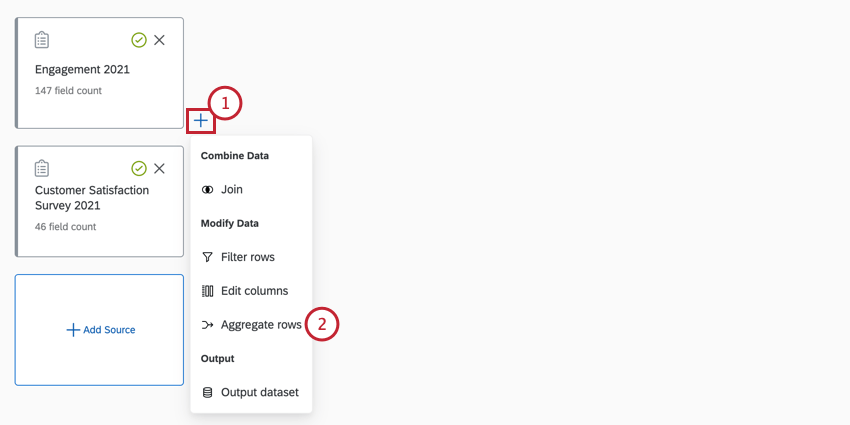
Task: Remove the Engagement 2021 source with X
Action: click(160, 40)
